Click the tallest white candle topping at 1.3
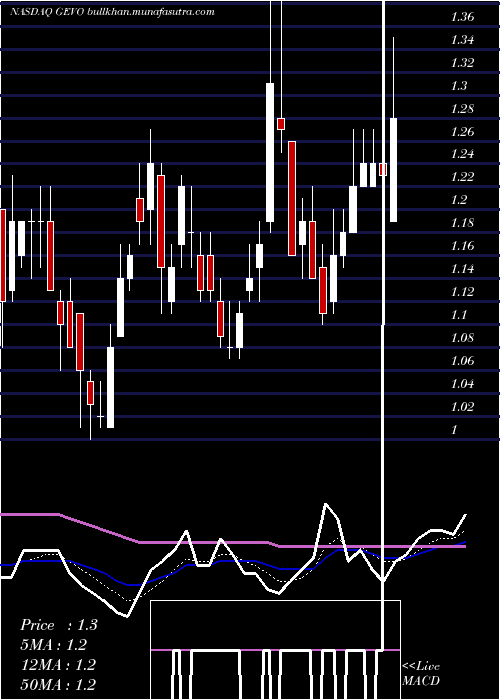 [x=270, y=152]
